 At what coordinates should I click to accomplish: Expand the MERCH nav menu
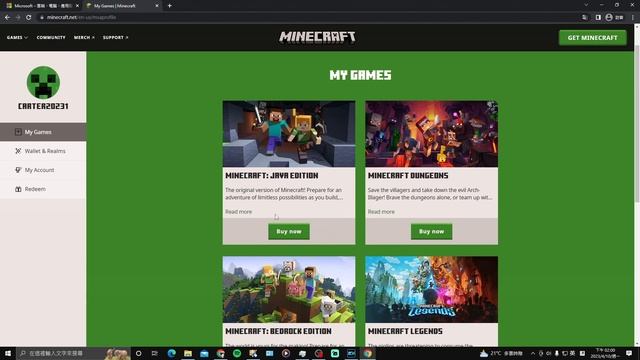point(84,38)
